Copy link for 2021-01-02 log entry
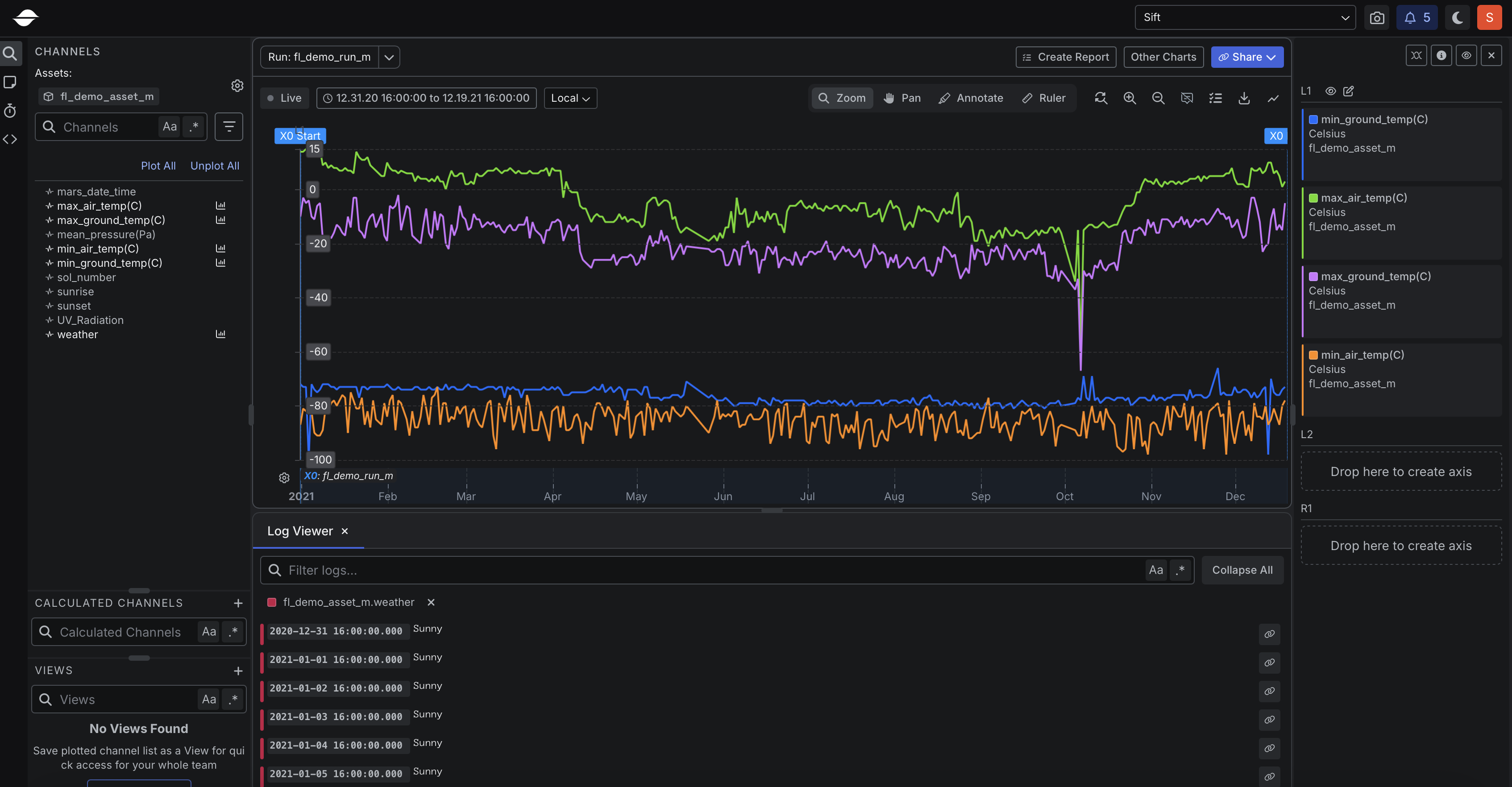Image resolution: width=1512 pixels, height=787 pixels. (1269, 692)
